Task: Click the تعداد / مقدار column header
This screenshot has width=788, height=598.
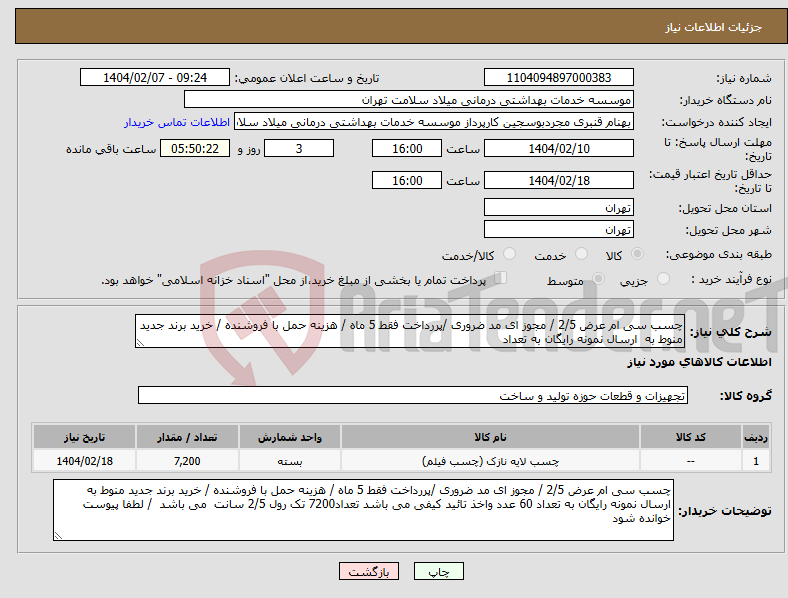Action: pyautogui.click(x=187, y=437)
